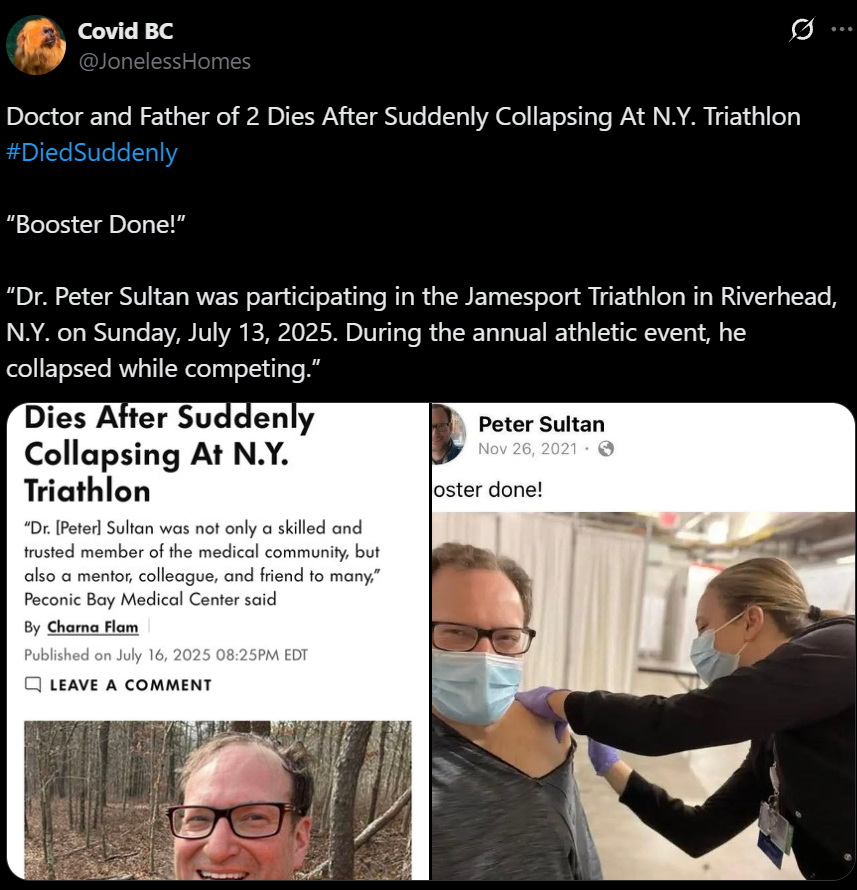The image size is (857, 890).
Task: Click the Covid BC display name
Action: [x=125, y=31]
